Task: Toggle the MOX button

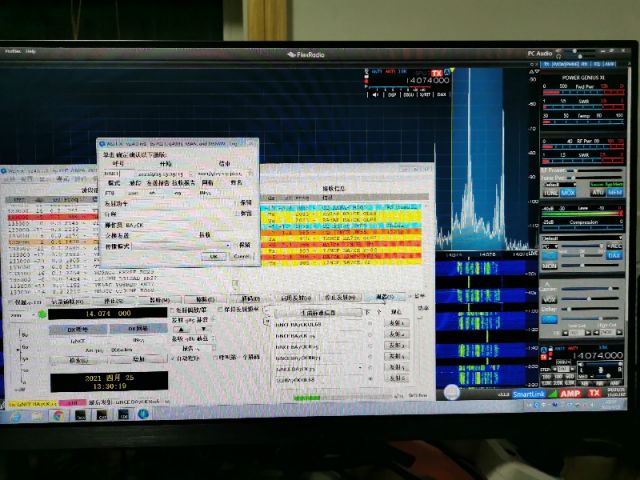Action: pyautogui.click(x=568, y=193)
